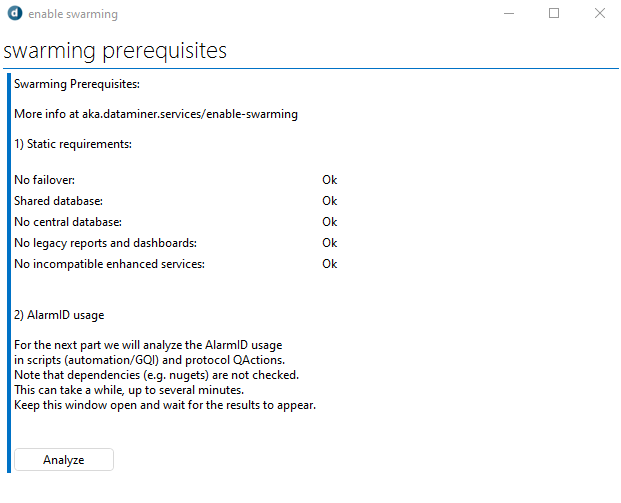Click Ok status beside incompatible enhanced services
This screenshot has width=621, height=503.
pyautogui.click(x=330, y=264)
